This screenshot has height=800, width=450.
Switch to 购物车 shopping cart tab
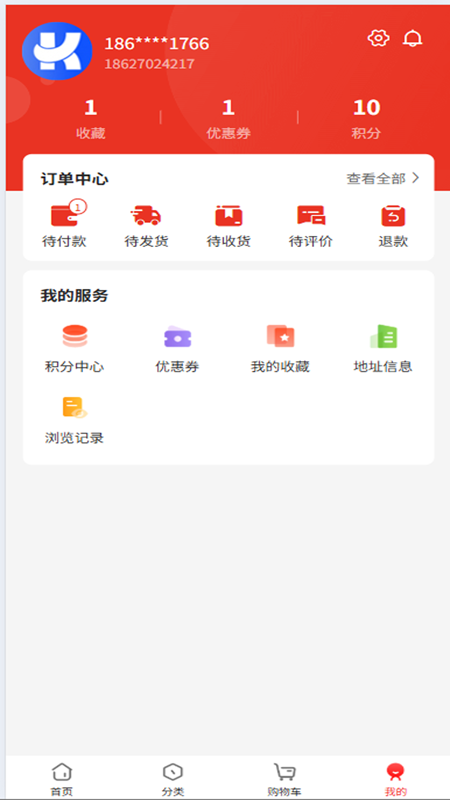(x=284, y=780)
